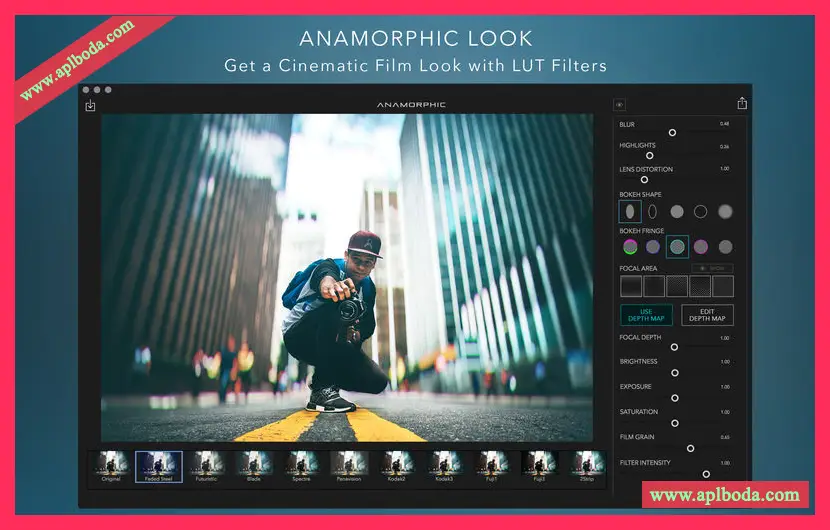Click the Film Grain slider handle
830x530 pixels.
coord(690,448)
